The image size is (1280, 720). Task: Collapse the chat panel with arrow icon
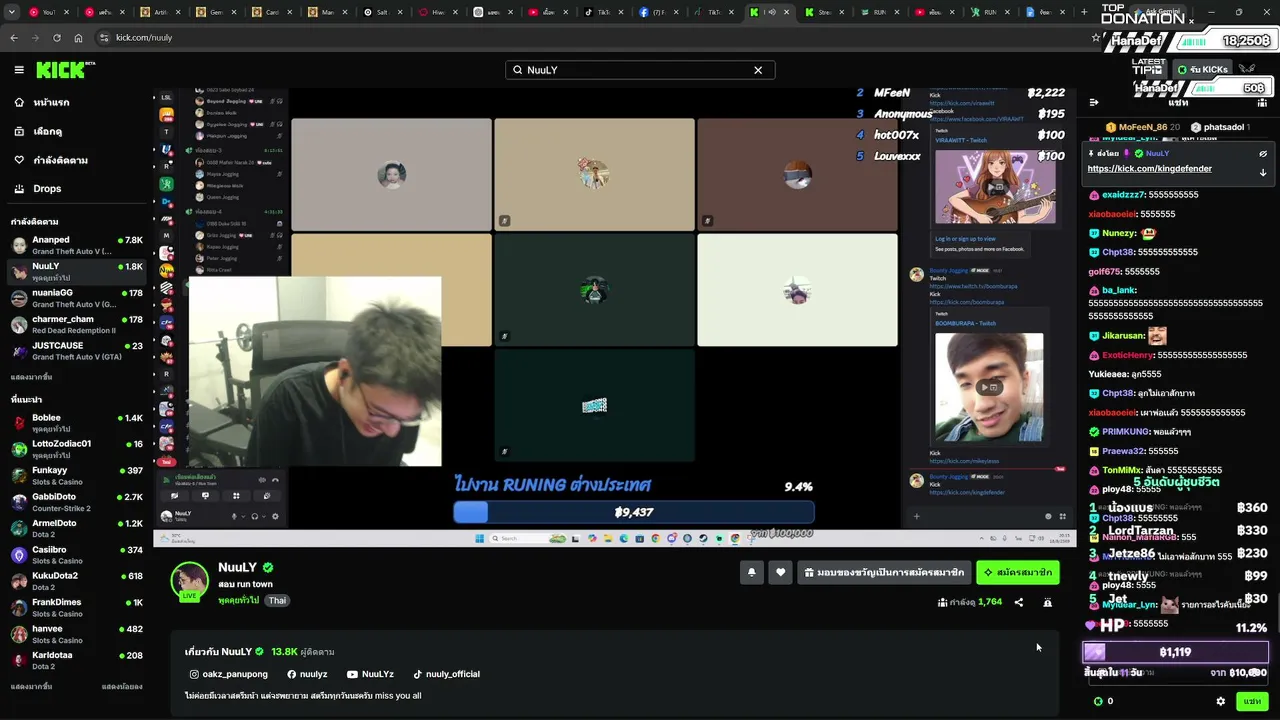[1094, 102]
